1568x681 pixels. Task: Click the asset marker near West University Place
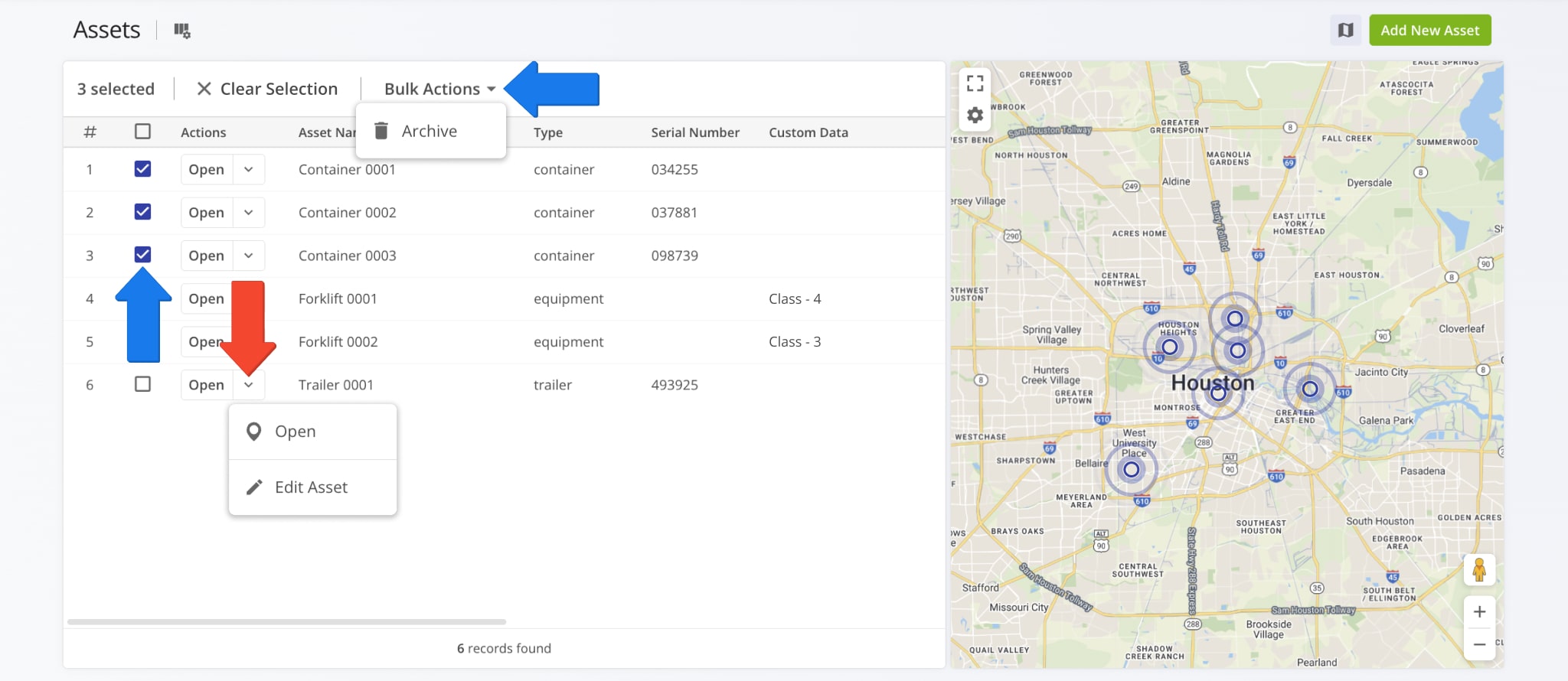pos(1131,470)
